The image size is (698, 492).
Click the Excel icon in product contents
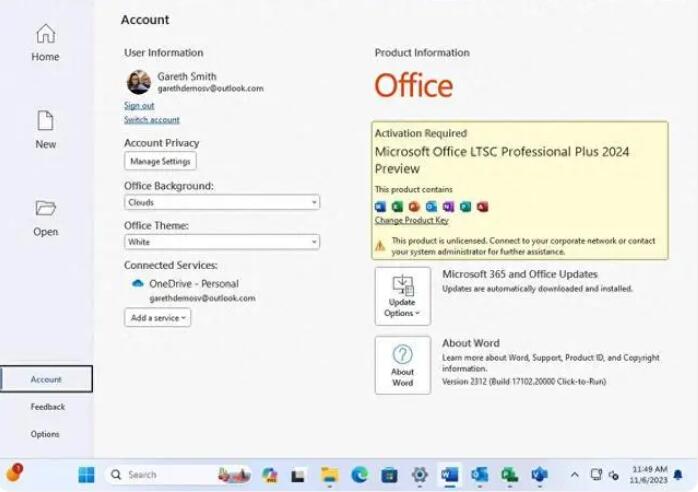click(x=397, y=207)
